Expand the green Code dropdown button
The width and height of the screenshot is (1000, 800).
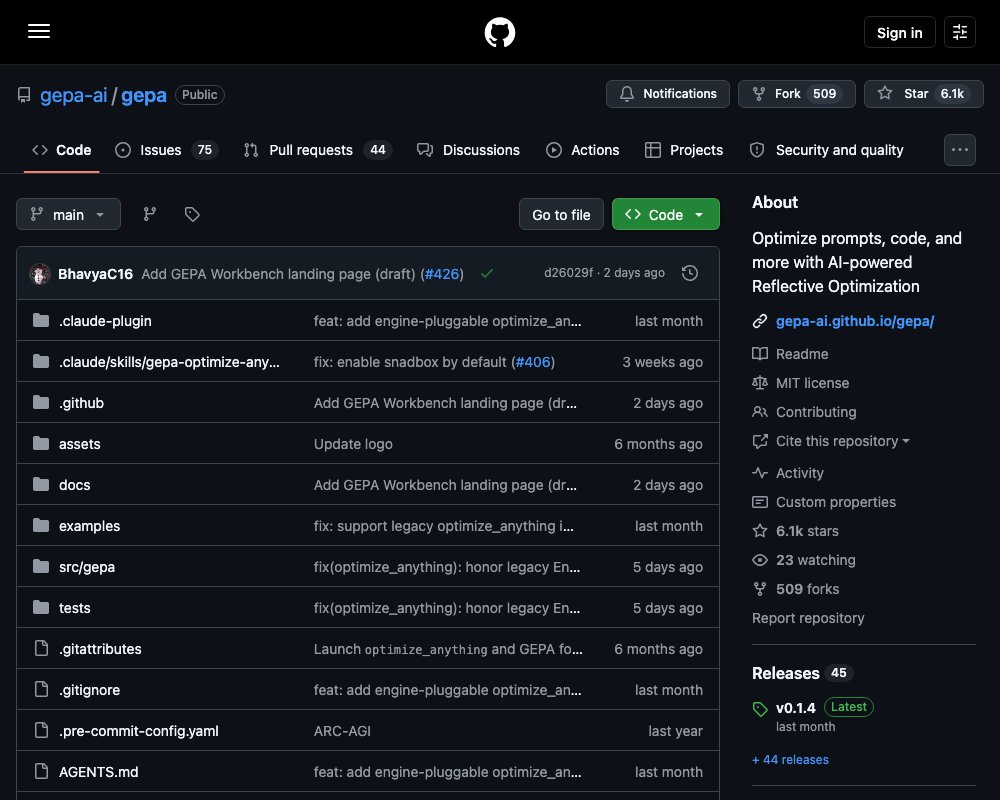665,214
